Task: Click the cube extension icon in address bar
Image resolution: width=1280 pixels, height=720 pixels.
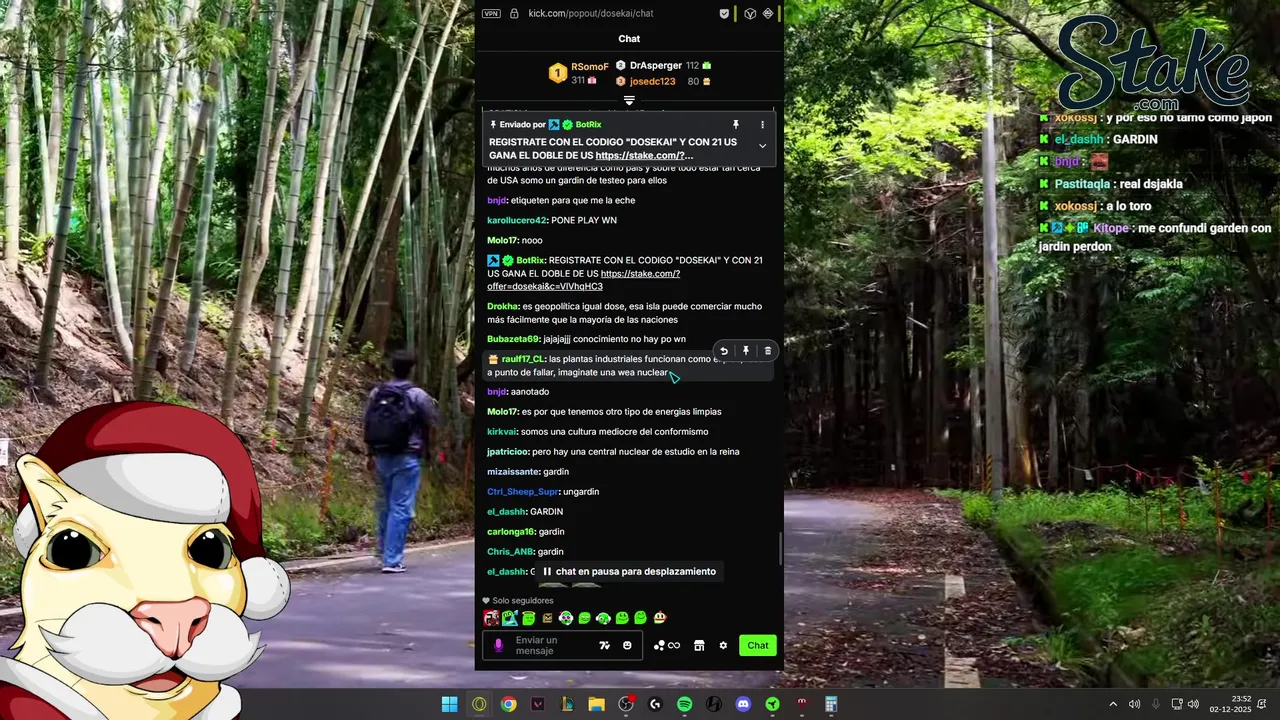Action: [x=749, y=14]
